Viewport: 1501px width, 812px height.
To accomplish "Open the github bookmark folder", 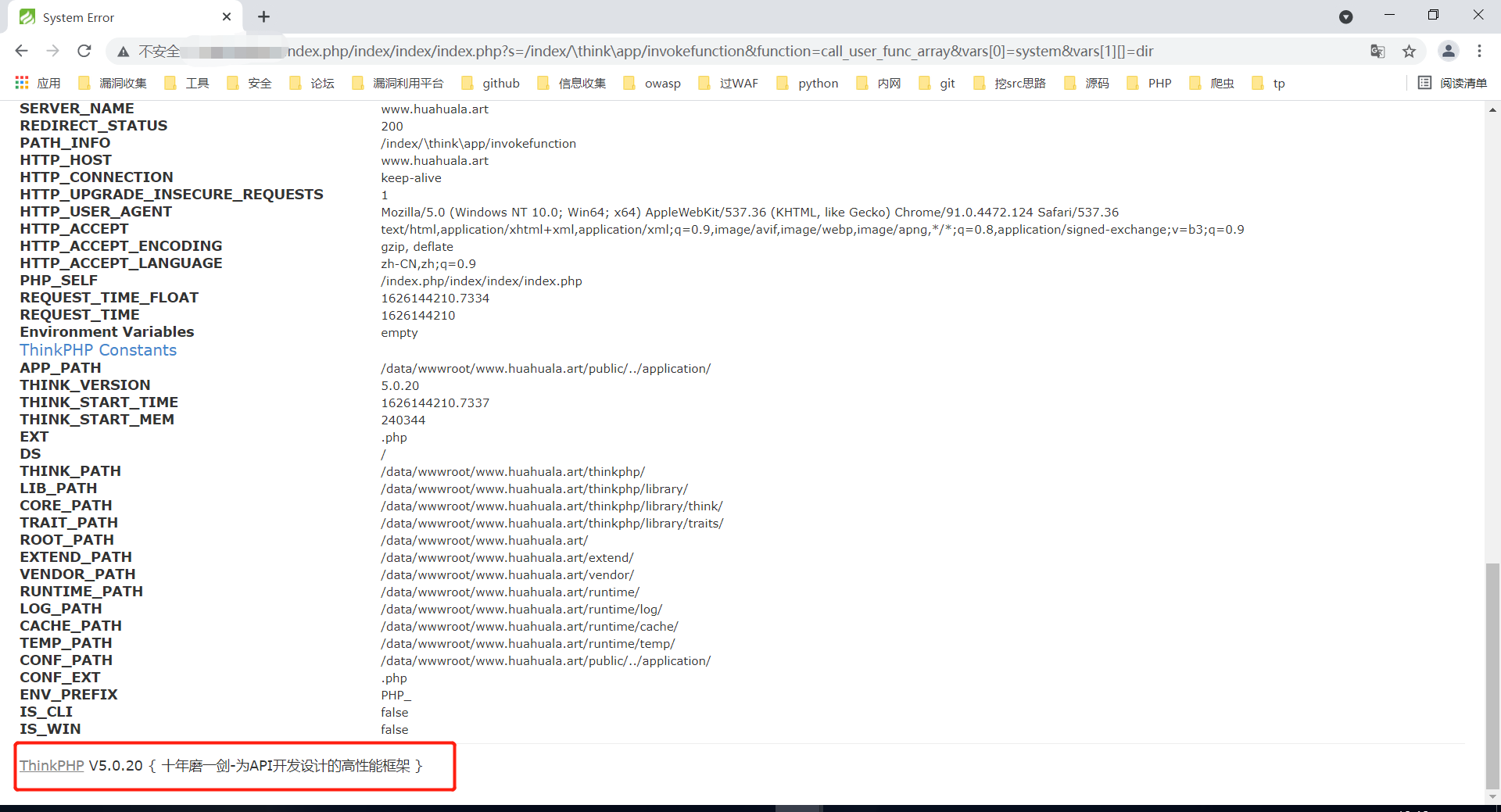I will pyautogui.click(x=490, y=83).
